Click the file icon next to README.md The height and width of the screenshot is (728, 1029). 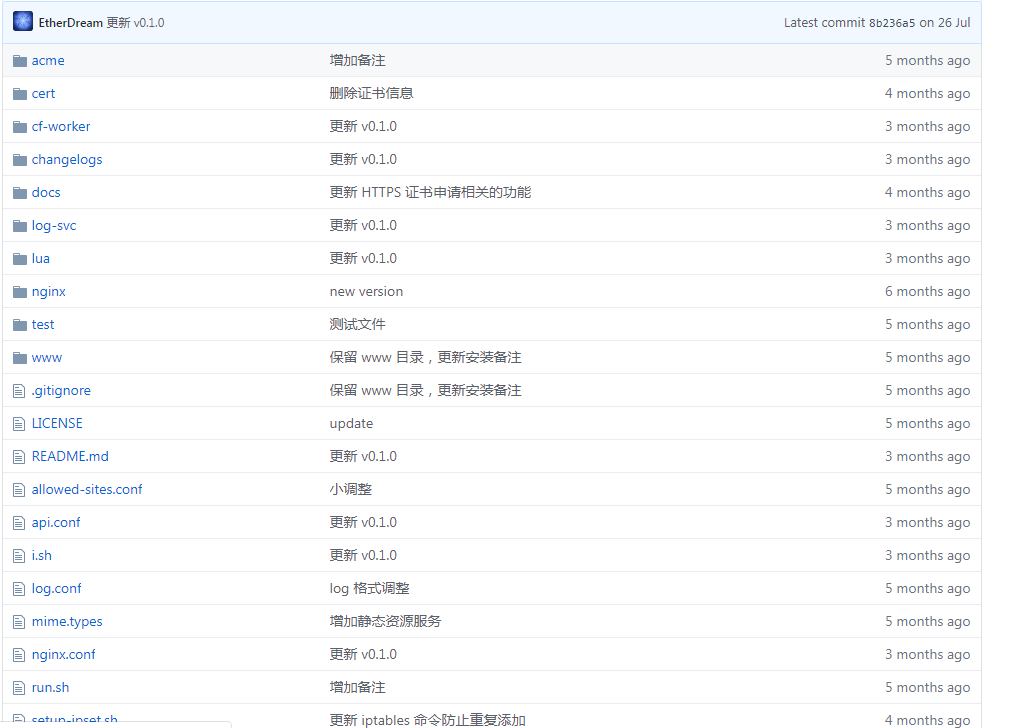pos(18,456)
